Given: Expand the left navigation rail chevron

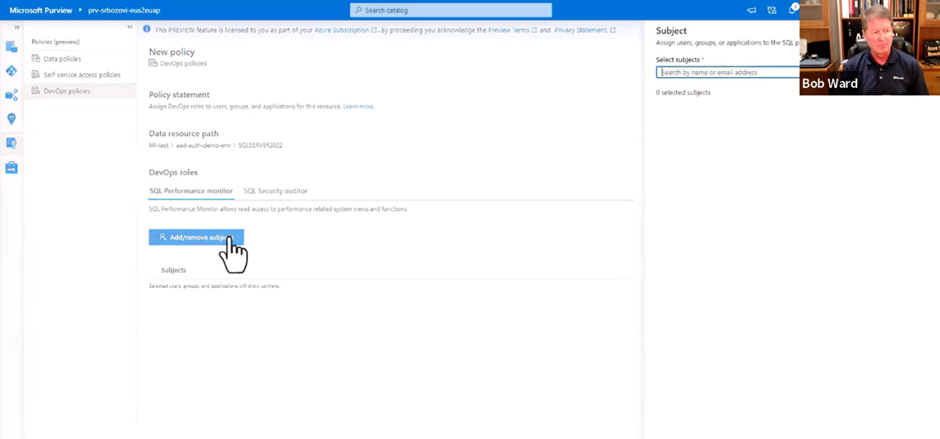Looking at the screenshot, I should [17, 27].
